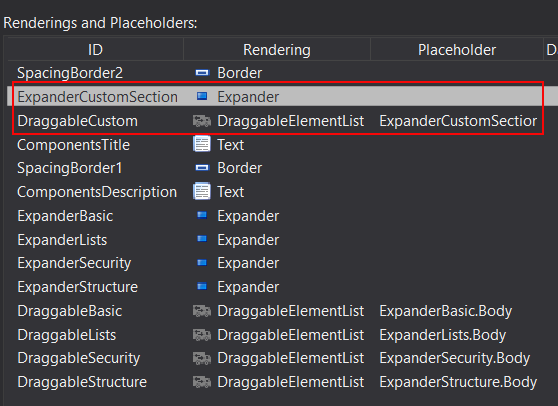Click the Border icon beside SpacingBorder2
The width and height of the screenshot is (558, 406).
(202, 73)
